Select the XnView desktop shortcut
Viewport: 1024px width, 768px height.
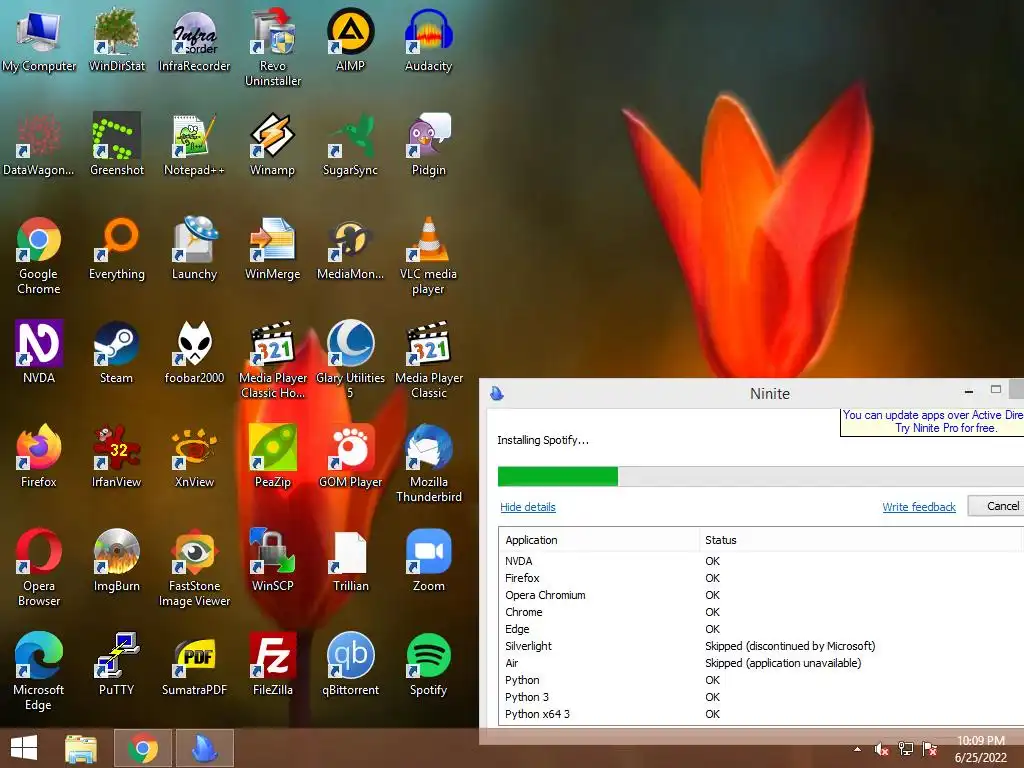tap(194, 456)
